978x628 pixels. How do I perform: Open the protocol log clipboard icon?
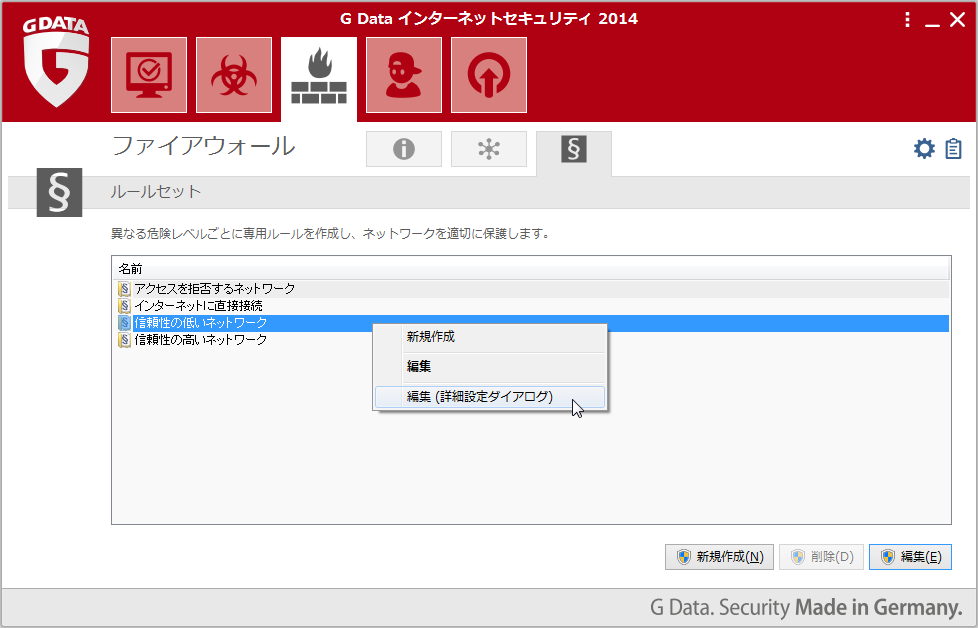[953, 149]
